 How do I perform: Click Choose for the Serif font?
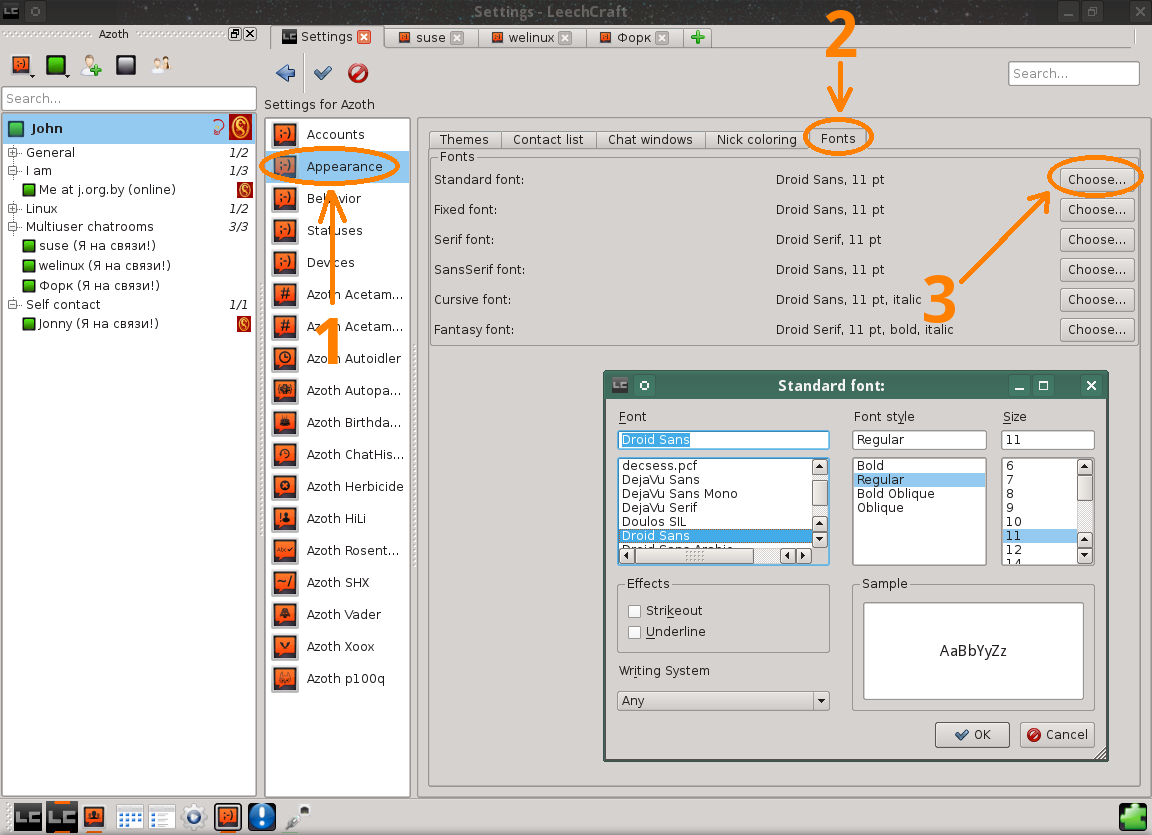point(1097,239)
